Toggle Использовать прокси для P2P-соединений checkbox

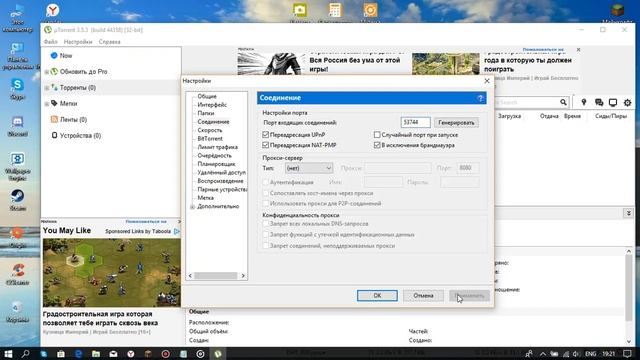(266, 203)
